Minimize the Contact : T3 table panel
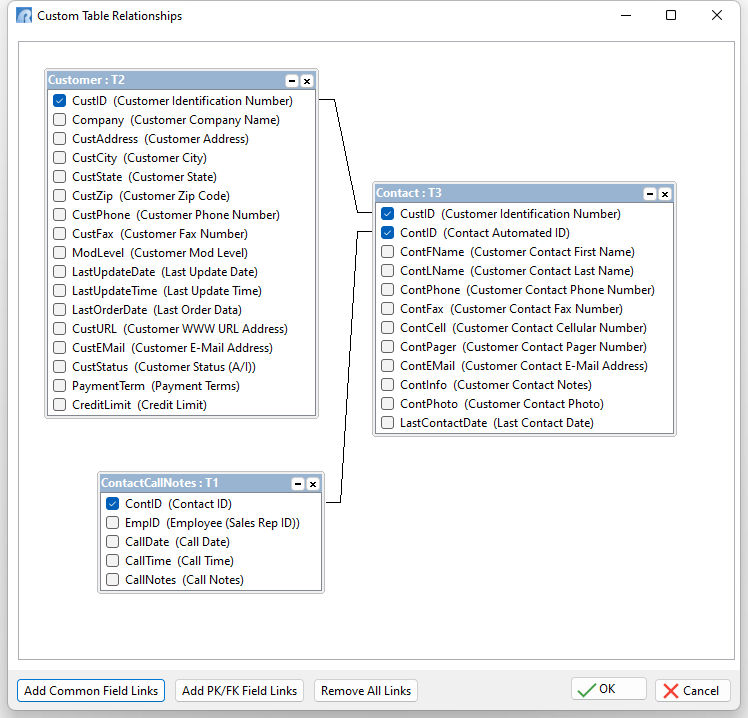This screenshot has width=748, height=718. [650, 194]
